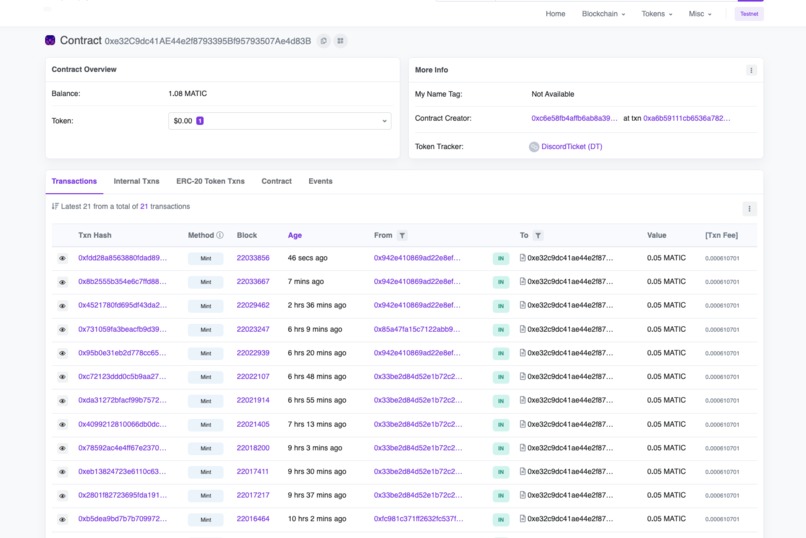
Task: Preview transaction 0x4099212810066db0dc
Action: coord(62,424)
